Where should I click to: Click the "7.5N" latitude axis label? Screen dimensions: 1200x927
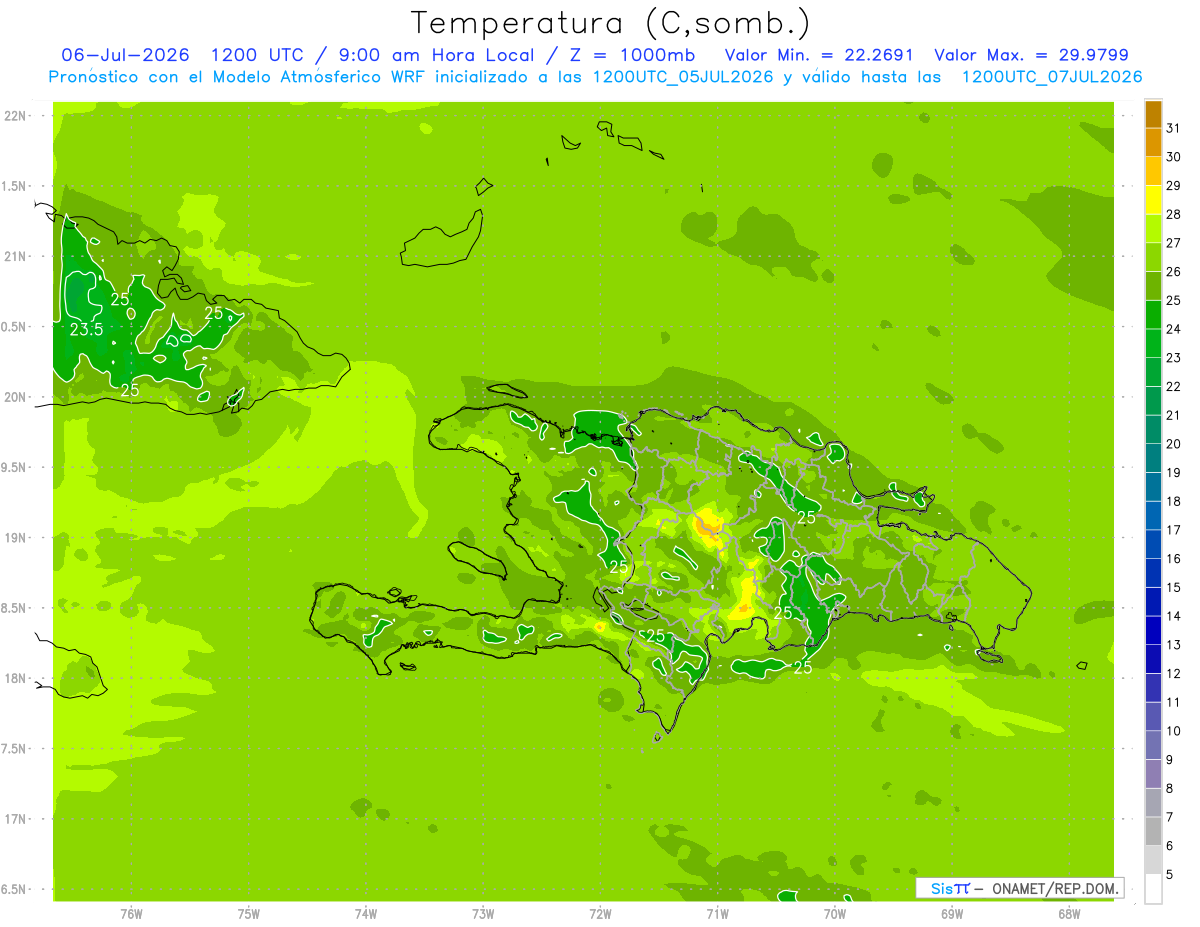(x=14, y=748)
